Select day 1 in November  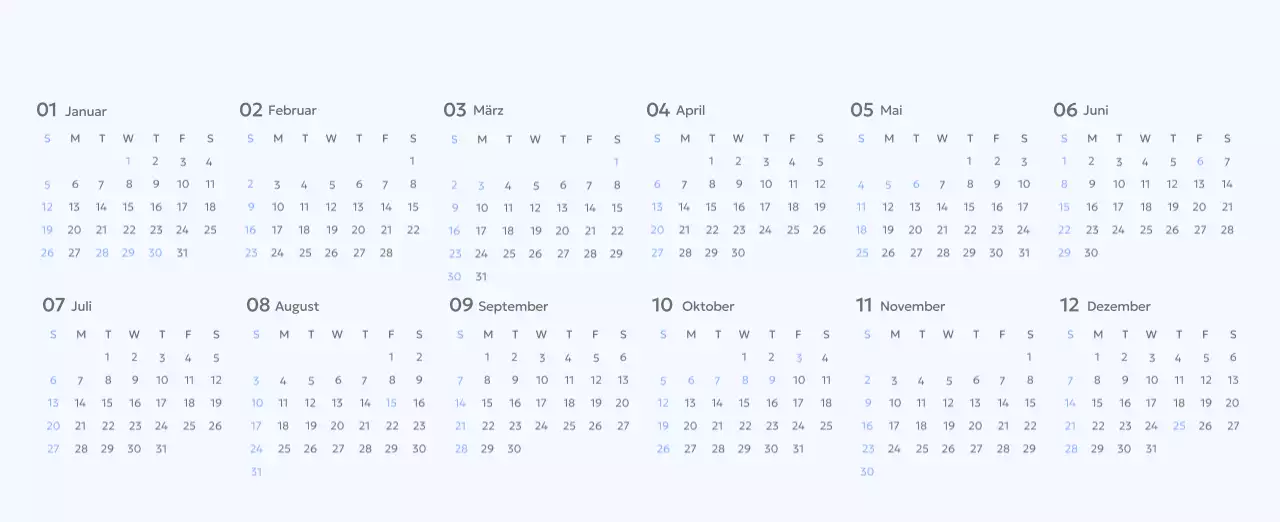coord(1029,357)
